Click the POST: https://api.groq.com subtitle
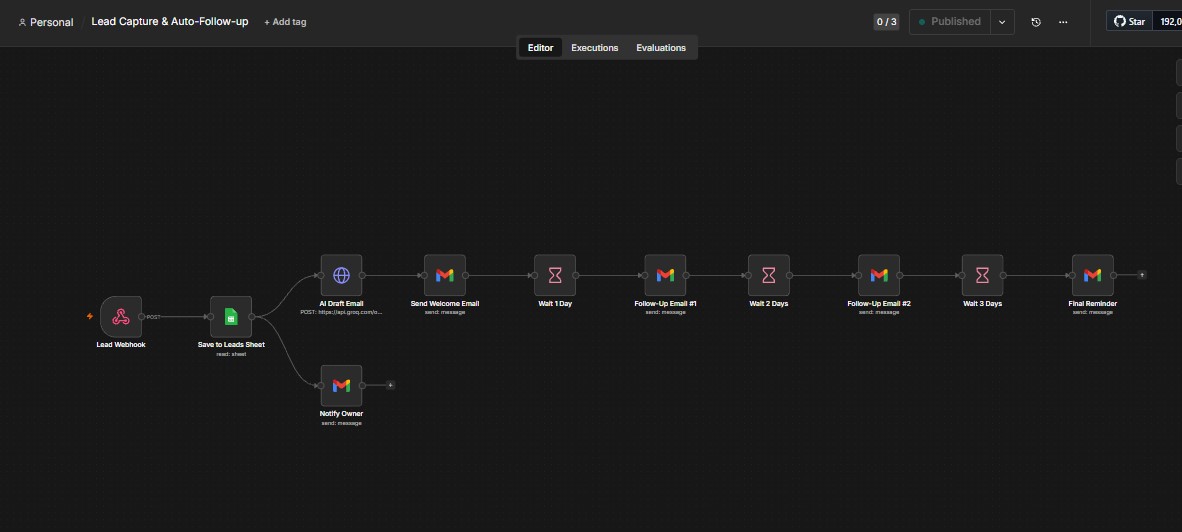 (x=341, y=311)
